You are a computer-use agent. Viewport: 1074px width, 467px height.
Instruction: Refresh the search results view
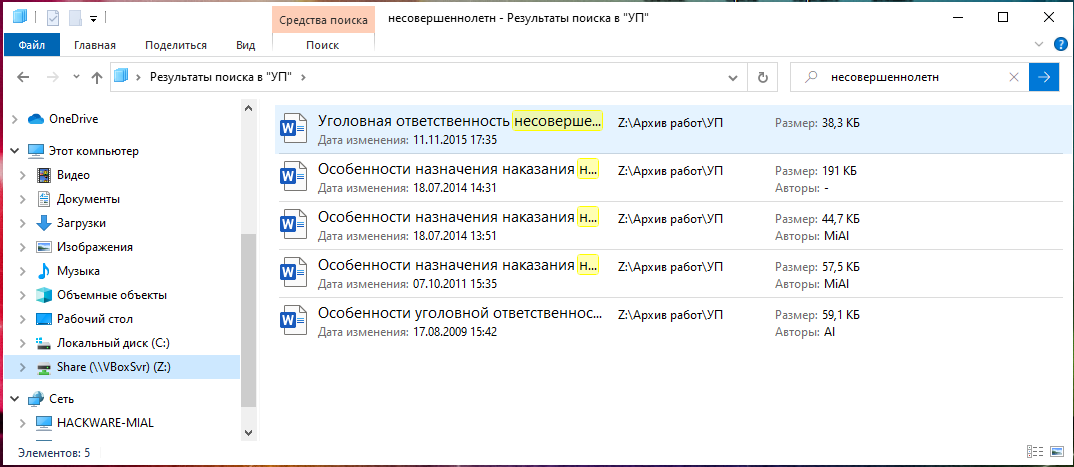(764, 77)
